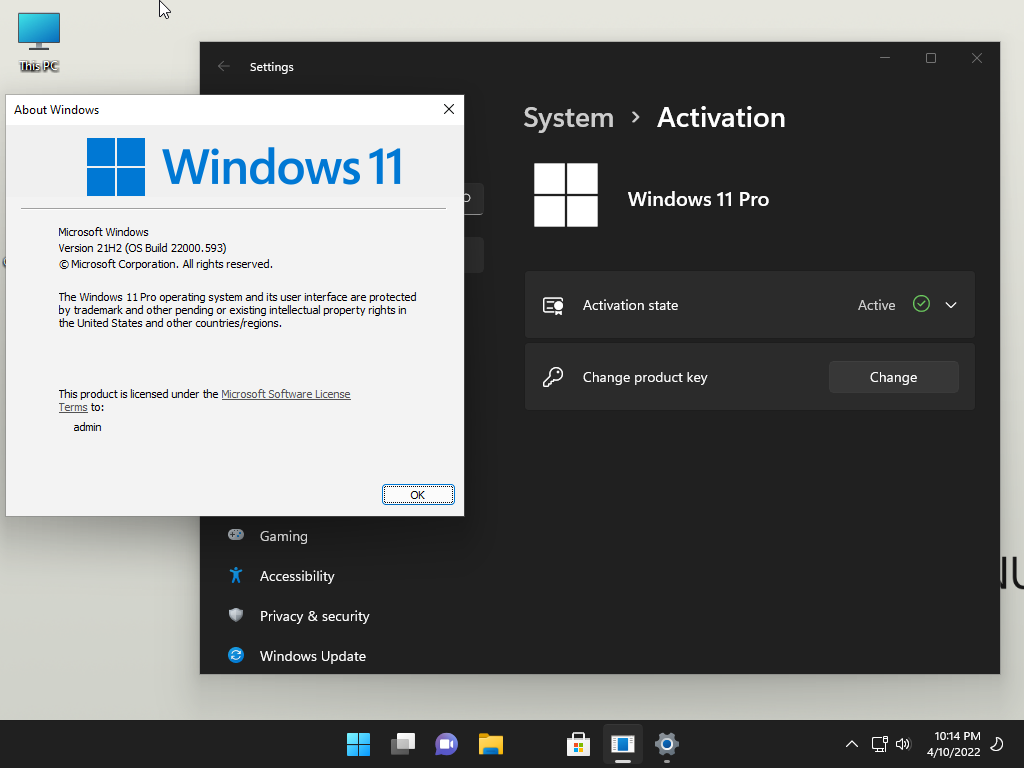1024x768 pixels.
Task: Open the Start menu
Action: click(x=359, y=744)
